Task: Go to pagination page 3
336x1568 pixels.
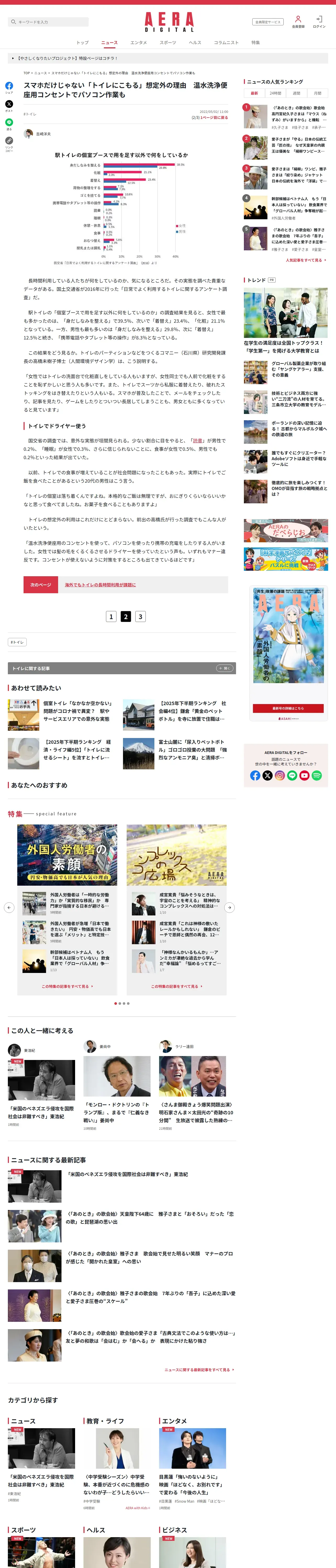Action: (x=140, y=616)
